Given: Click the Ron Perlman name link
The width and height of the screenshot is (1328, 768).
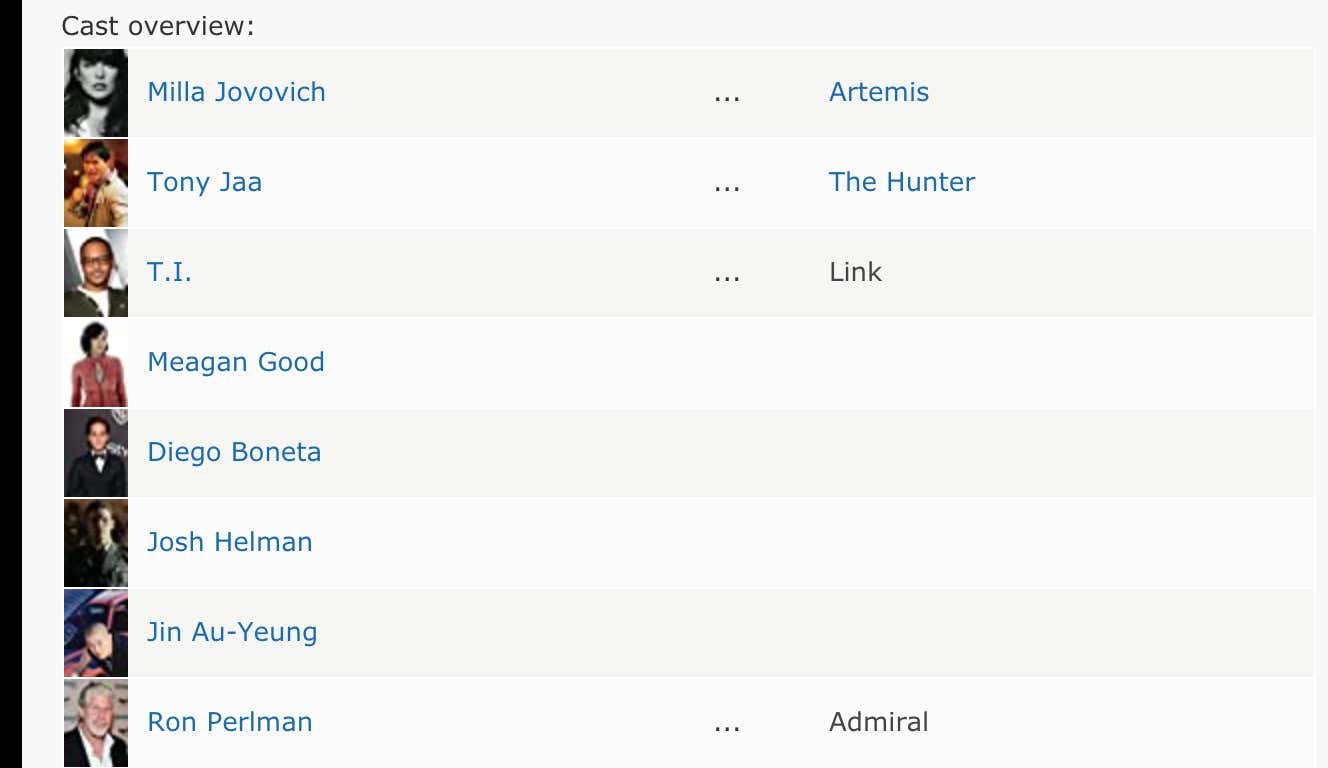Looking at the screenshot, I should click(x=229, y=722).
